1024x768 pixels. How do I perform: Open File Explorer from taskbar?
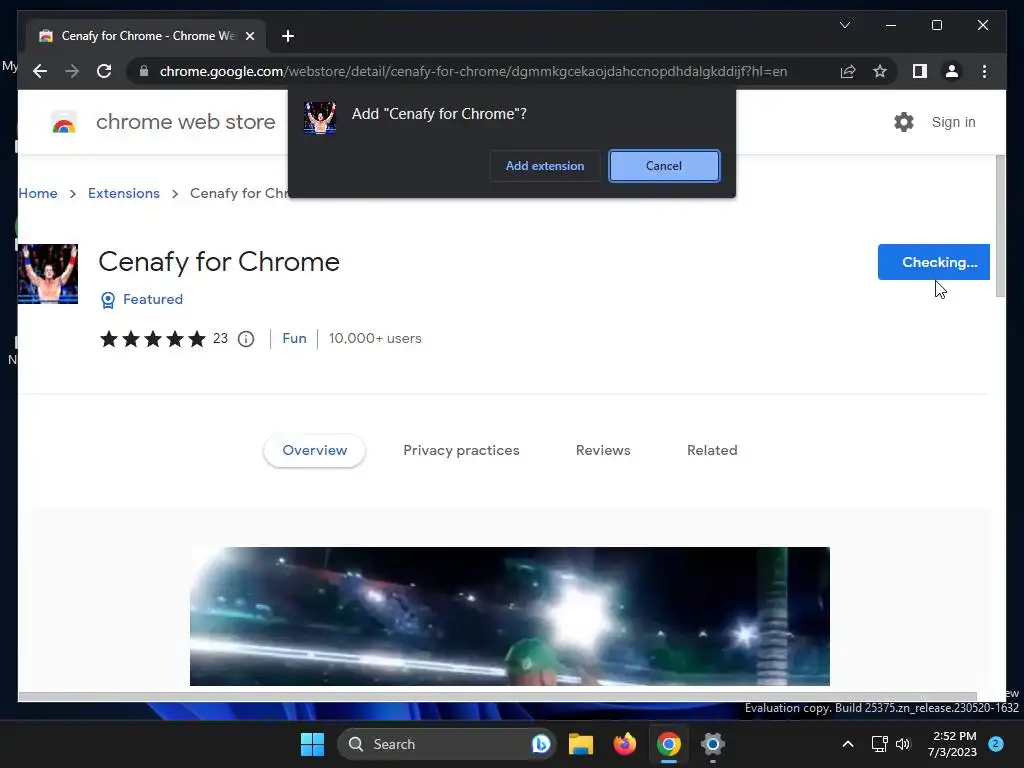pos(581,744)
